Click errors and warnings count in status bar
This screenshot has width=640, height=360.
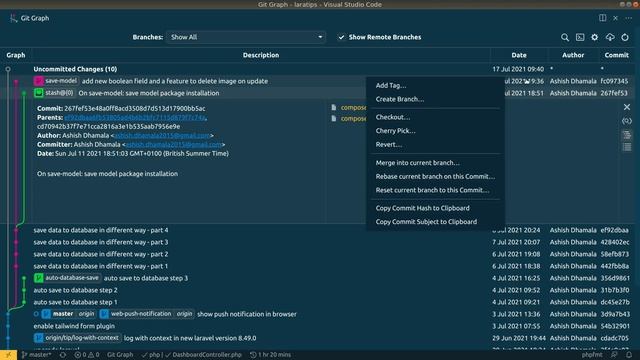pos(87,355)
